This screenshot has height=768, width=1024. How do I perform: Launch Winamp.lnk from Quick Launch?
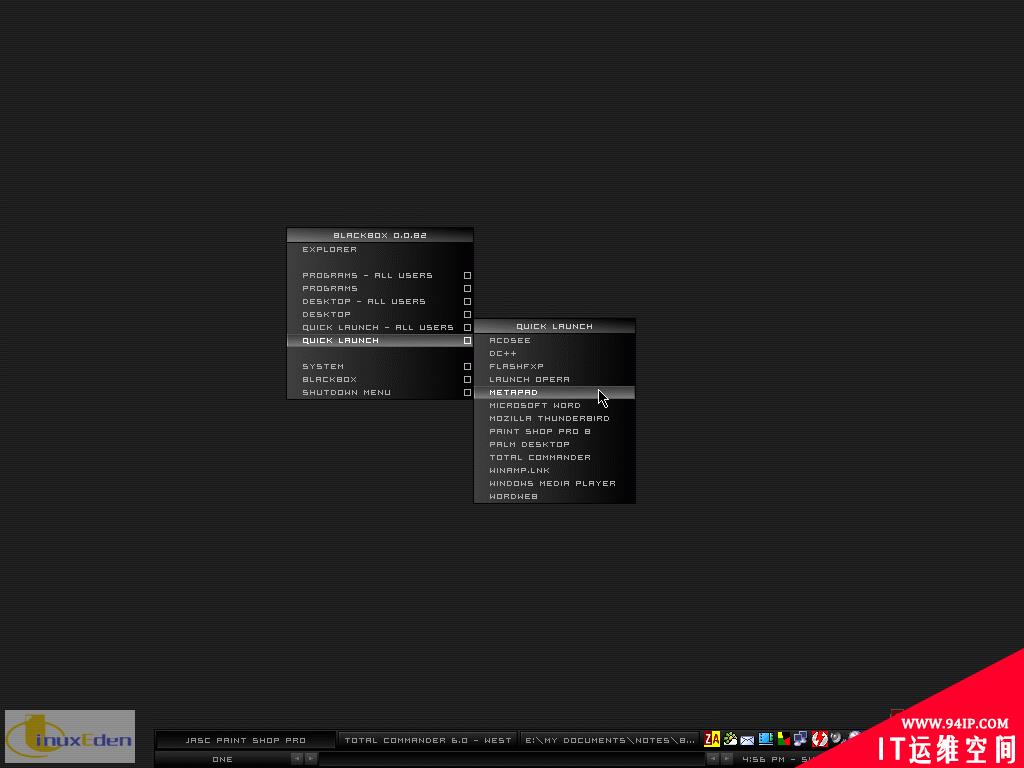tap(554, 470)
